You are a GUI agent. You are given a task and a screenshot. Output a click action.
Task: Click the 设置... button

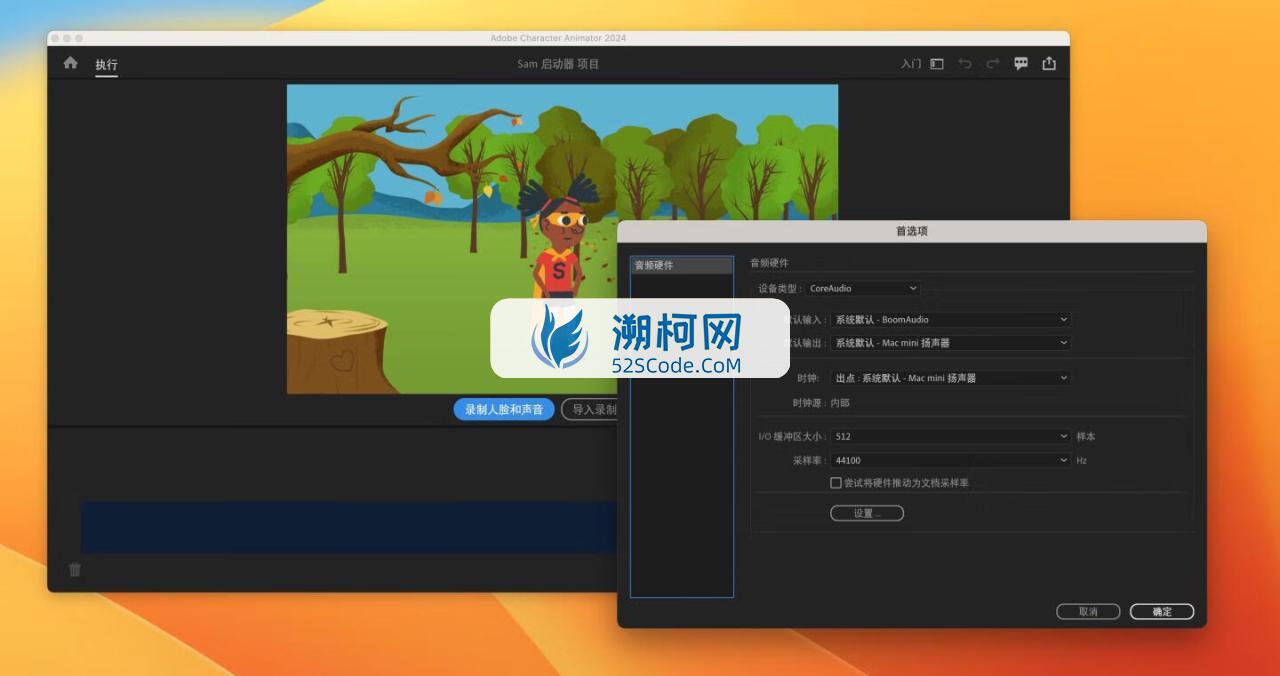867,513
